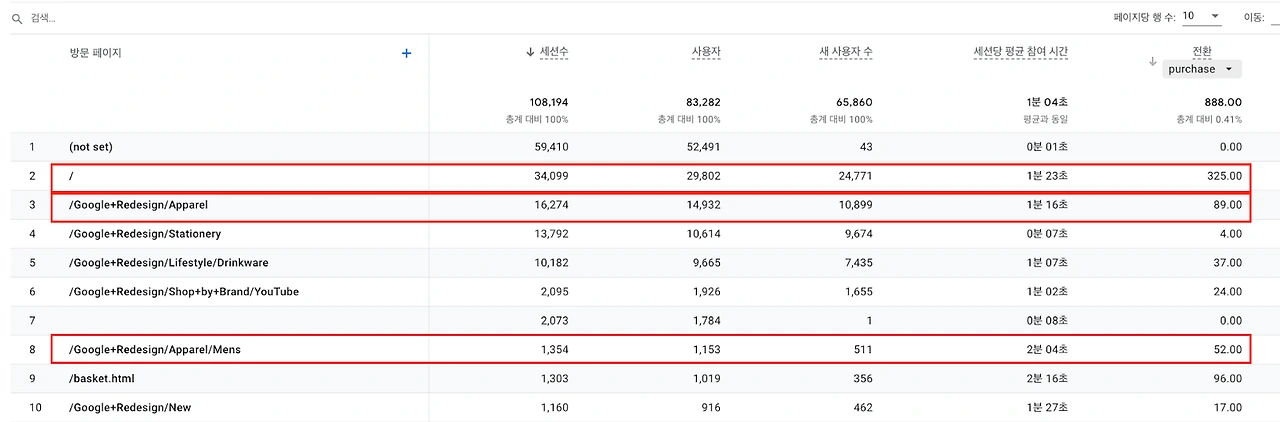
Task: Click conversions value 325.00
Action: pyautogui.click(x=1224, y=176)
